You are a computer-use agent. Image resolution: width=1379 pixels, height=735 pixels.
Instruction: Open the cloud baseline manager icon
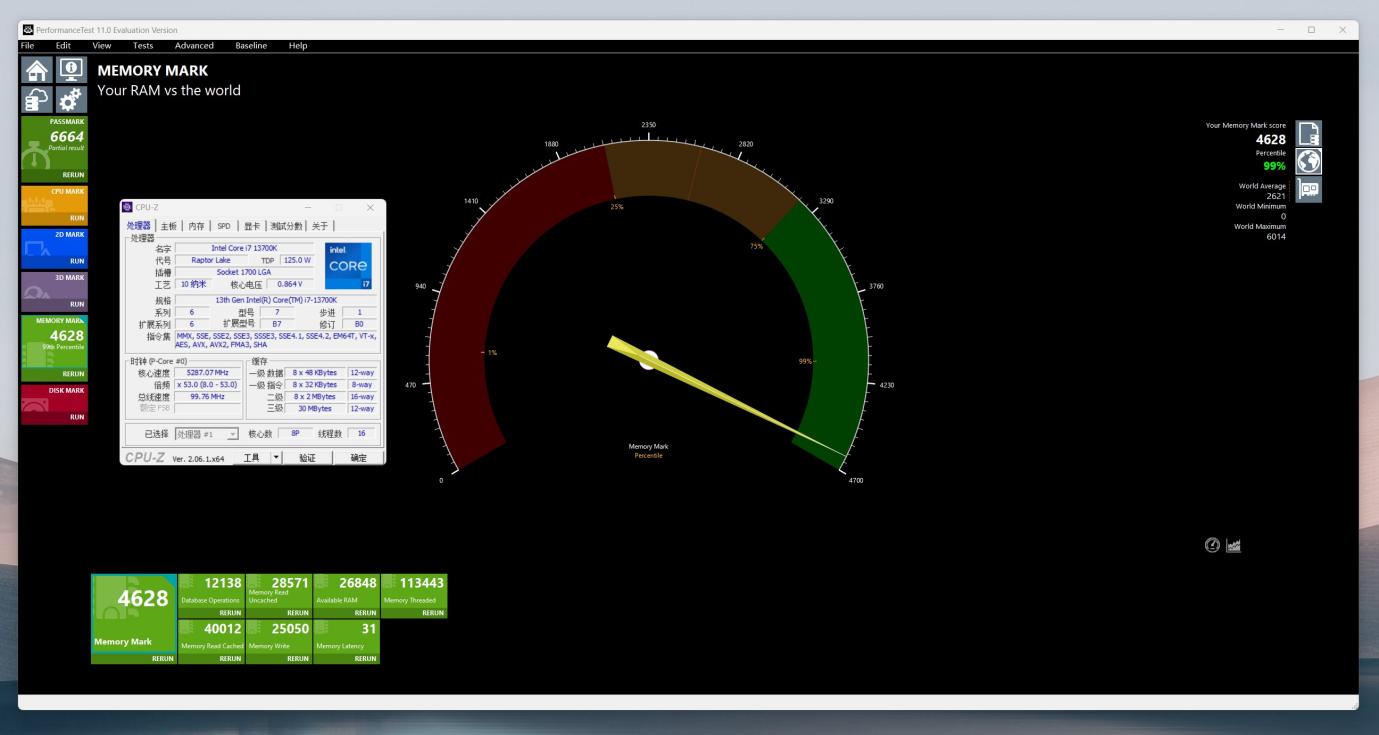(37, 100)
